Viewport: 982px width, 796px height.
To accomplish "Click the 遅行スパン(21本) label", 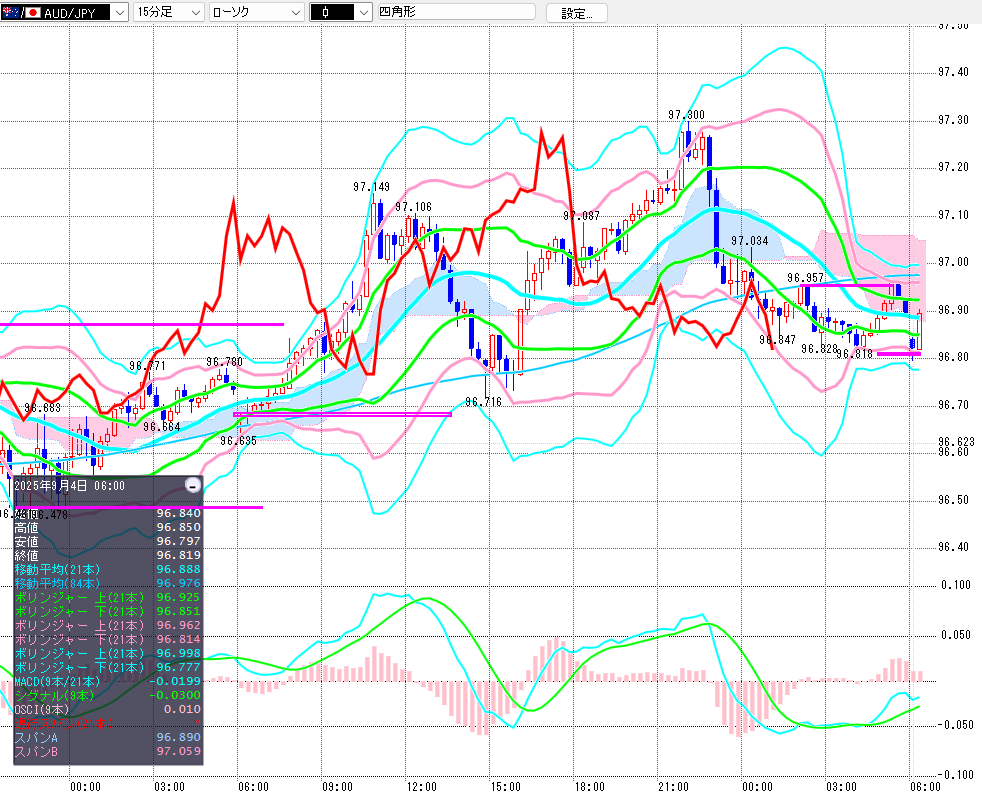I will click(x=64, y=723).
